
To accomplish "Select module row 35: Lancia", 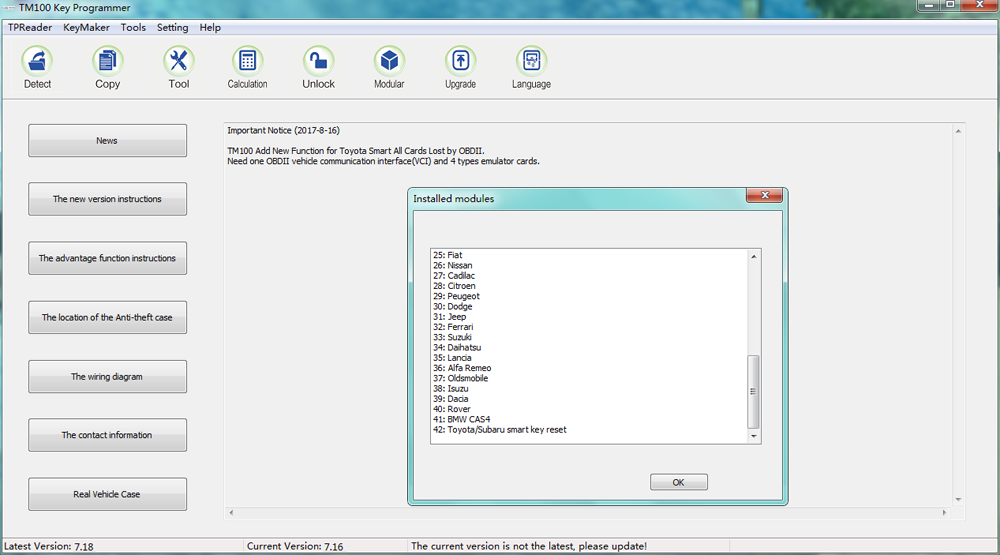I will tap(452, 358).
